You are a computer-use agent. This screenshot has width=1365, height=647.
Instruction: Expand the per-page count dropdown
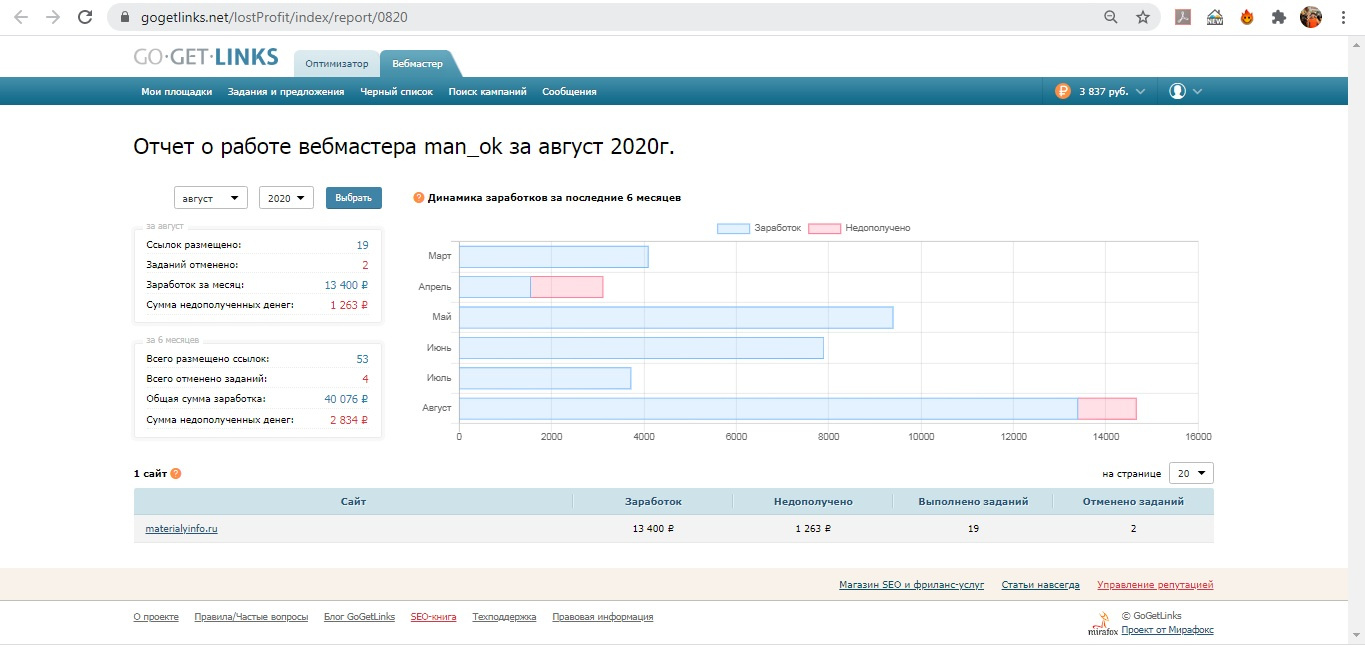1190,473
